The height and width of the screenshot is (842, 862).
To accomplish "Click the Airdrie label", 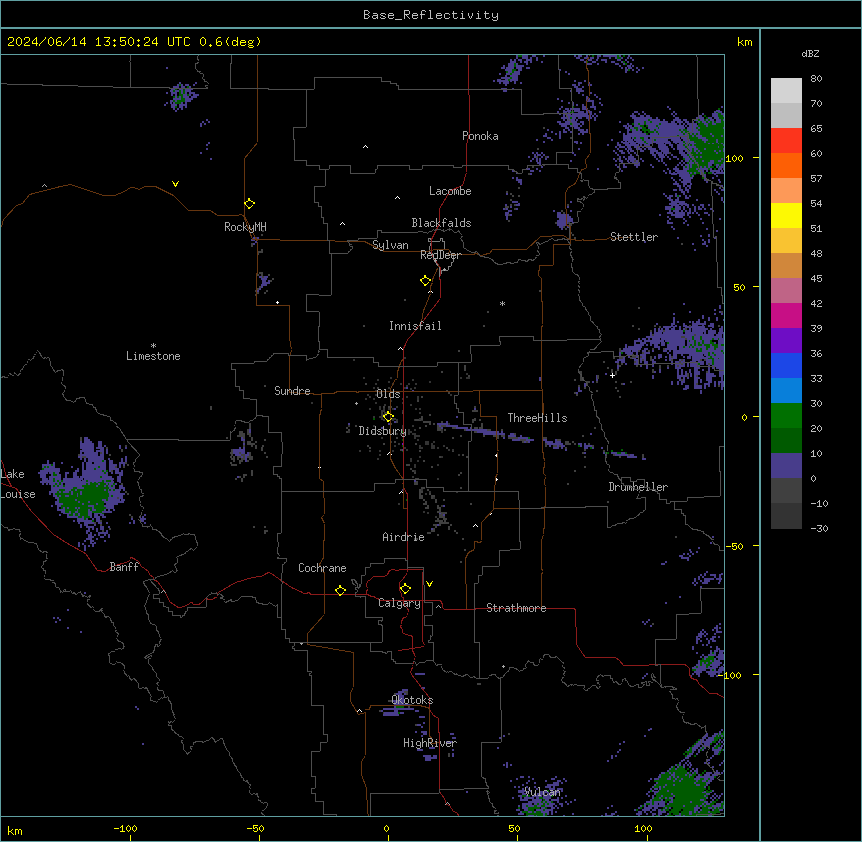I will click(x=403, y=537).
